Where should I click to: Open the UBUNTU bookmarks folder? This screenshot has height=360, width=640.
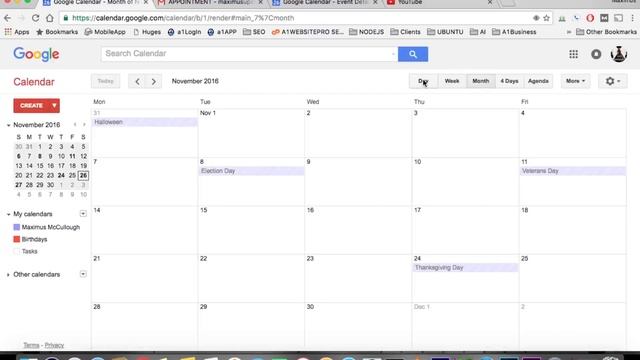pos(445,32)
